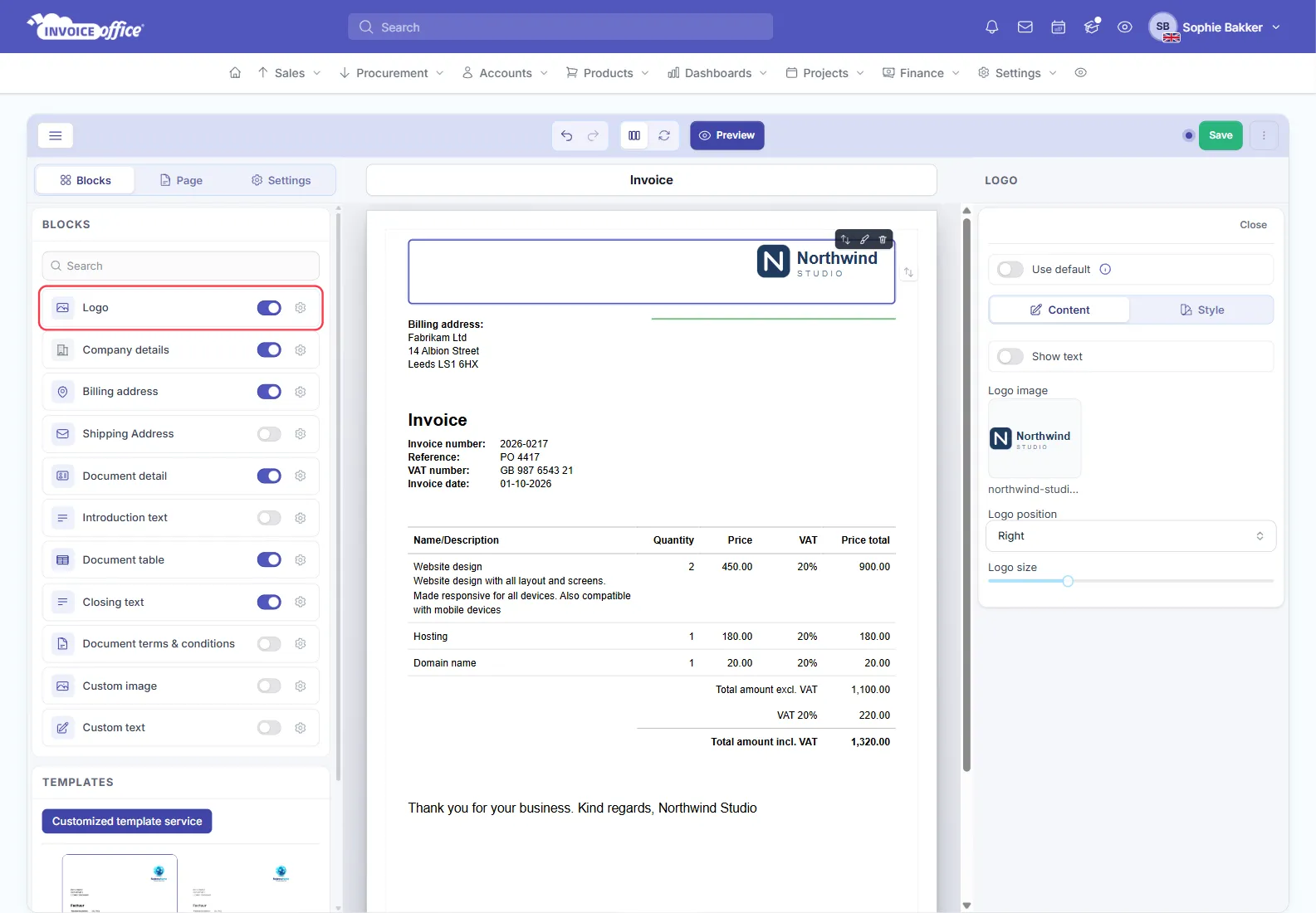Expand the Procurement menu
This screenshot has height=913, width=1316.
click(392, 73)
